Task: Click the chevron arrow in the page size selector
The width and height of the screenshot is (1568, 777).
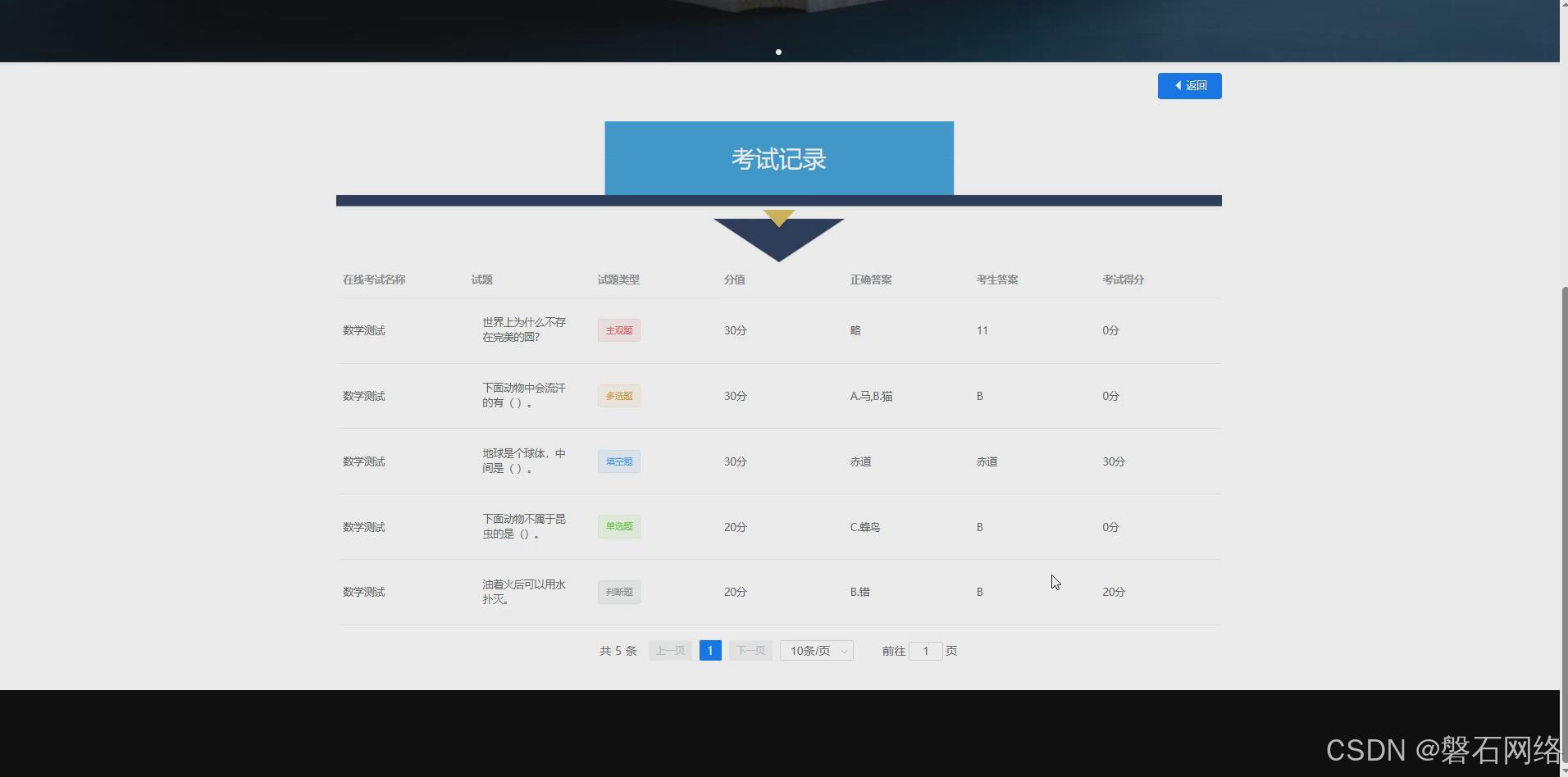Action: click(x=845, y=650)
